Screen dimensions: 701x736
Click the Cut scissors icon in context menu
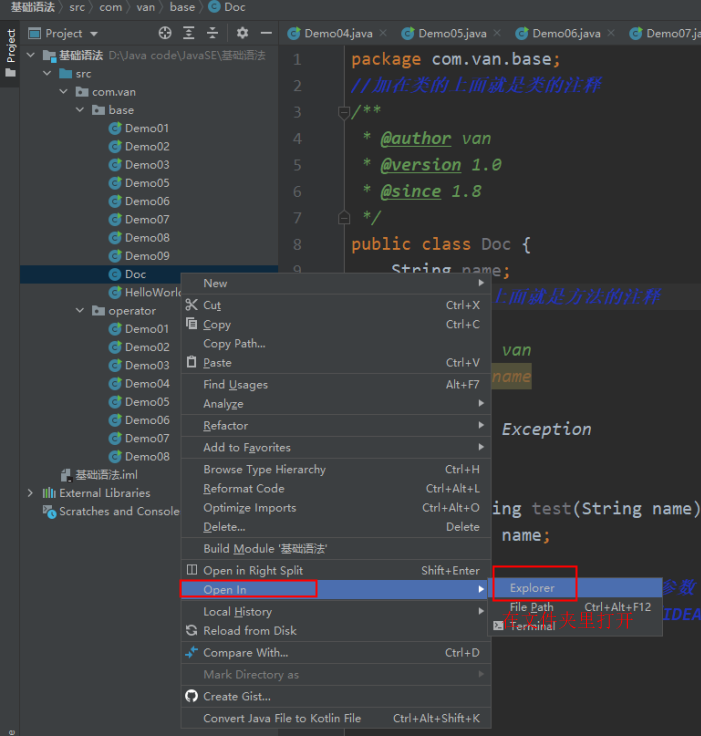point(192,305)
